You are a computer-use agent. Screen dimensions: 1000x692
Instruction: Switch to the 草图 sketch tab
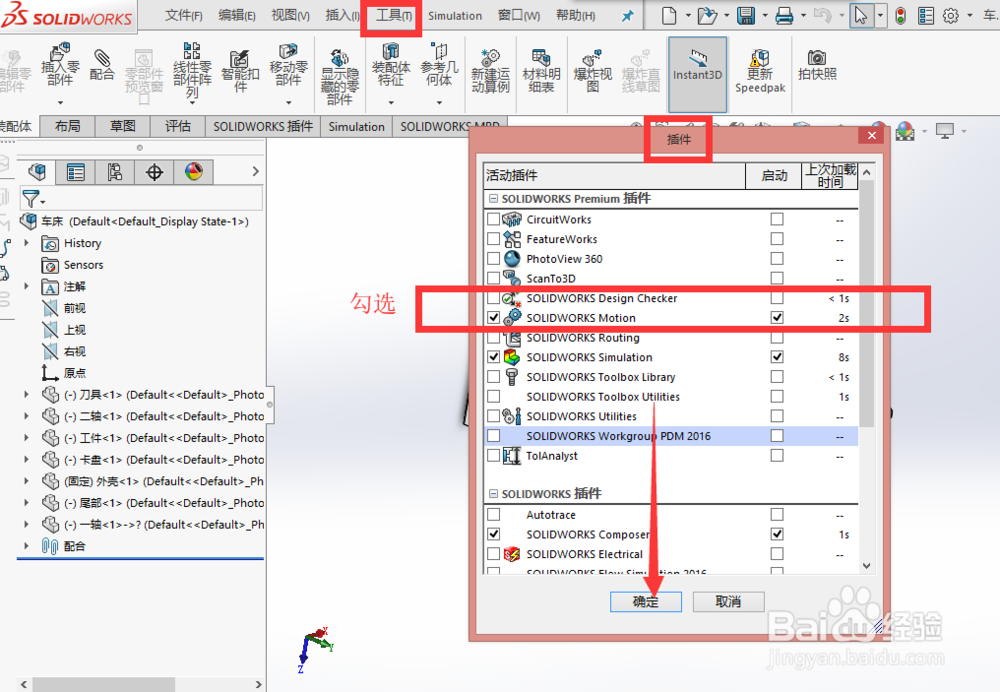pos(122,126)
